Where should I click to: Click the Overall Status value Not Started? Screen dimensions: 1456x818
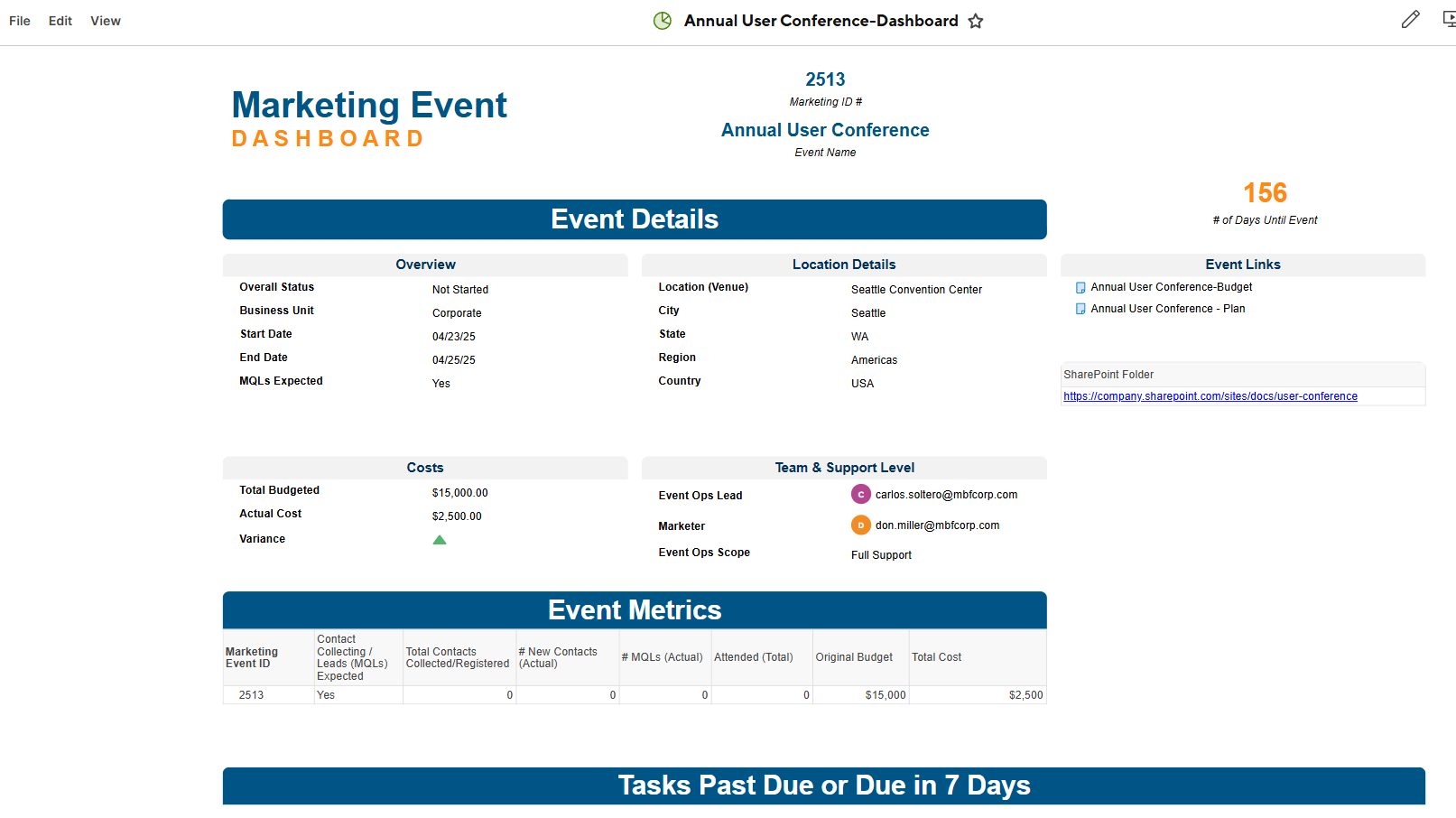[x=459, y=289]
